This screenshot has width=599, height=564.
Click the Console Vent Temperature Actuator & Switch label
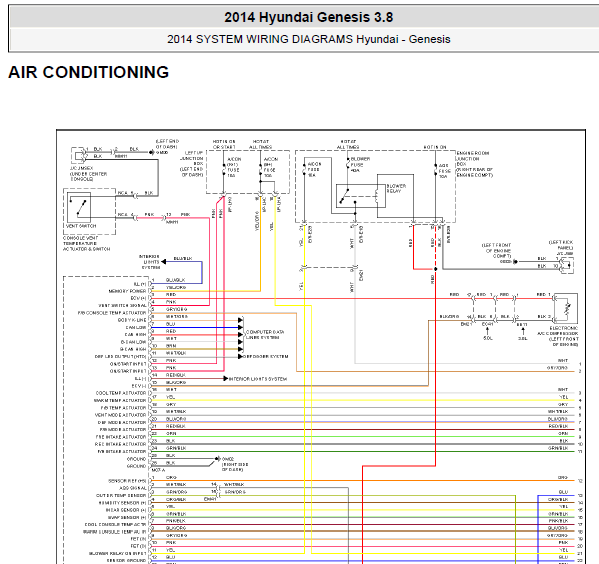86,243
